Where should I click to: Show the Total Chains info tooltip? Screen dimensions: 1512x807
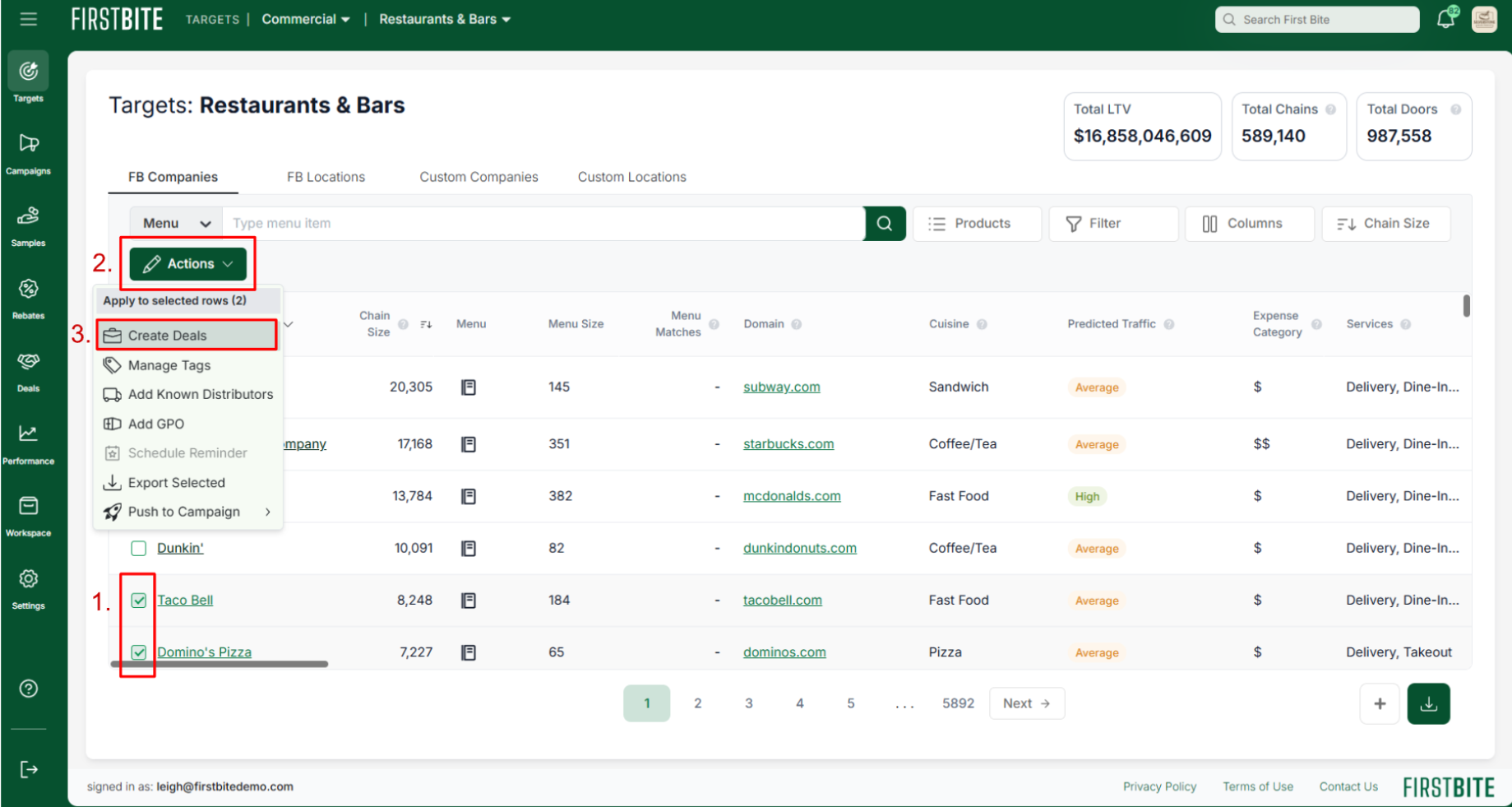pyautogui.click(x=1330, y=109)
